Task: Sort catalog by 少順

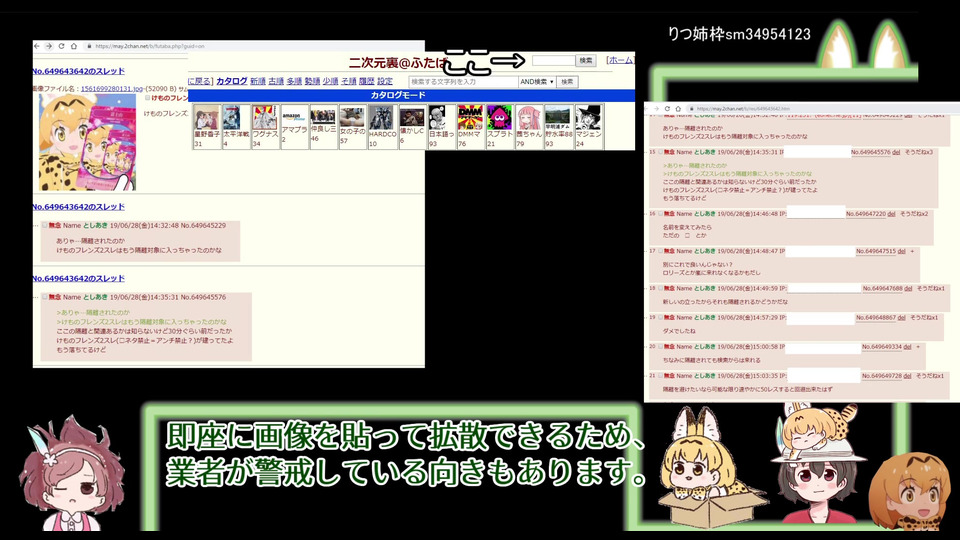Action: (x=331, y=81)
